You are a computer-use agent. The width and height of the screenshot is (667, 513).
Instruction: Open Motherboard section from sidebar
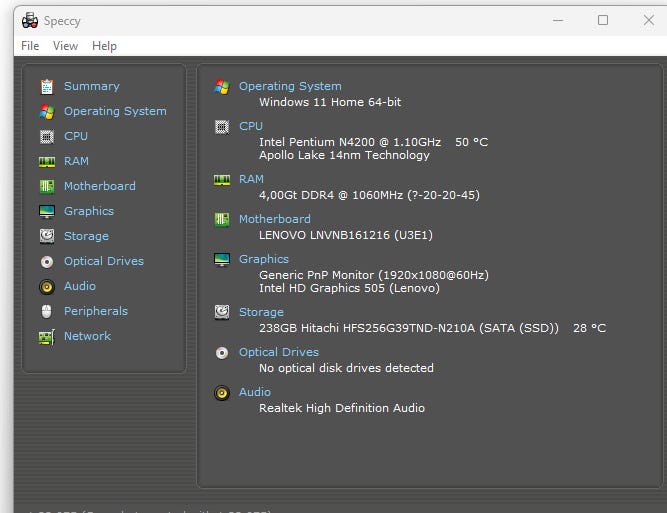[100, 186]
